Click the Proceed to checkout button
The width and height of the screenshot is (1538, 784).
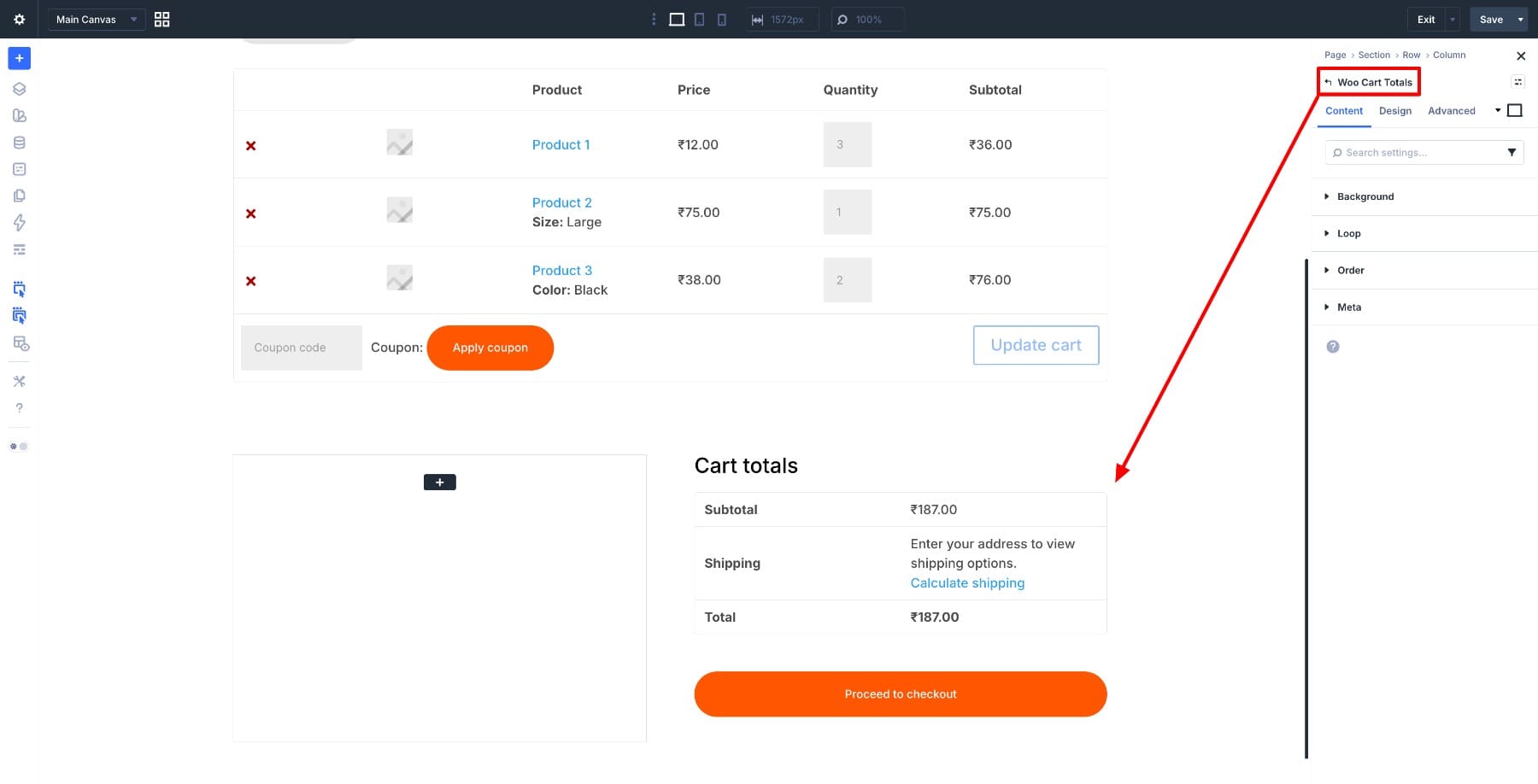[900, 693]
